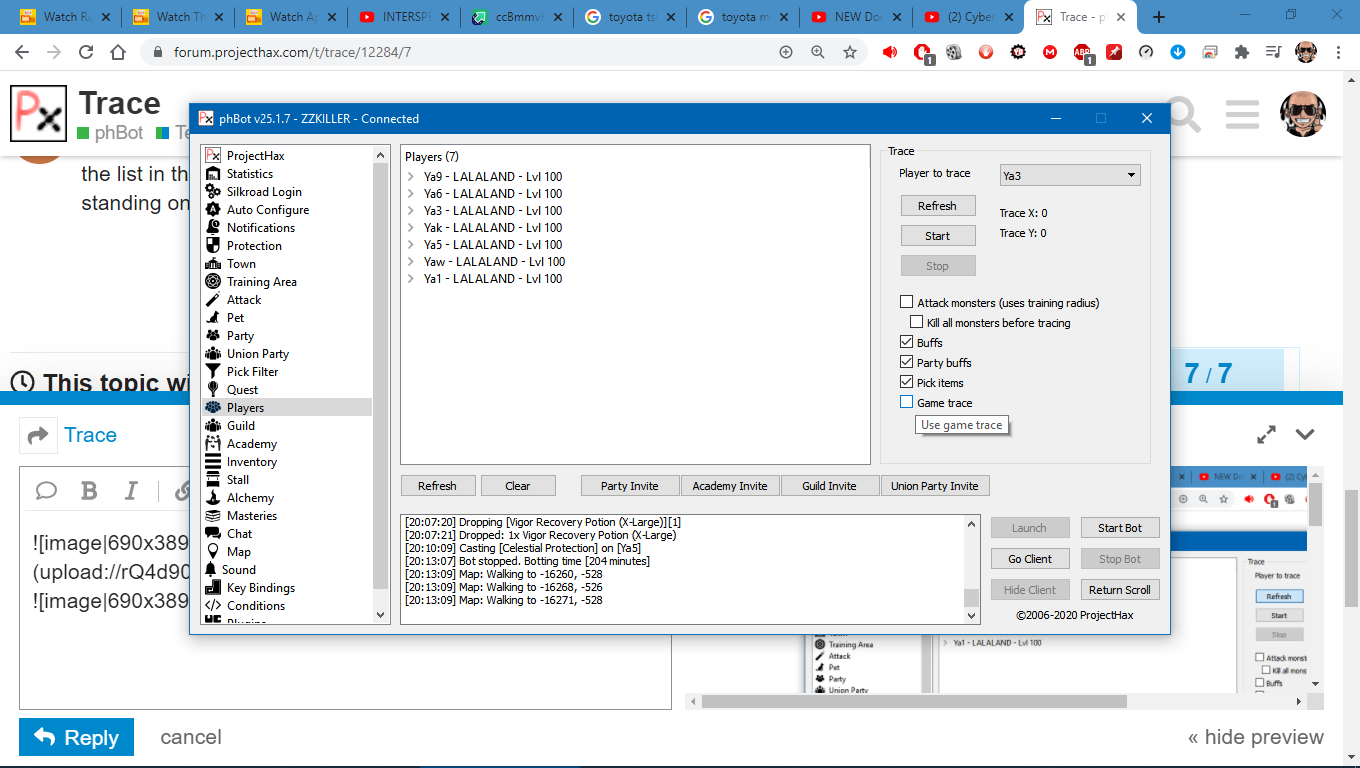The width and height of the screenshot is (1360, 768).
Task: Open the Silkroad Login section icon
Action: pos(212,192)
